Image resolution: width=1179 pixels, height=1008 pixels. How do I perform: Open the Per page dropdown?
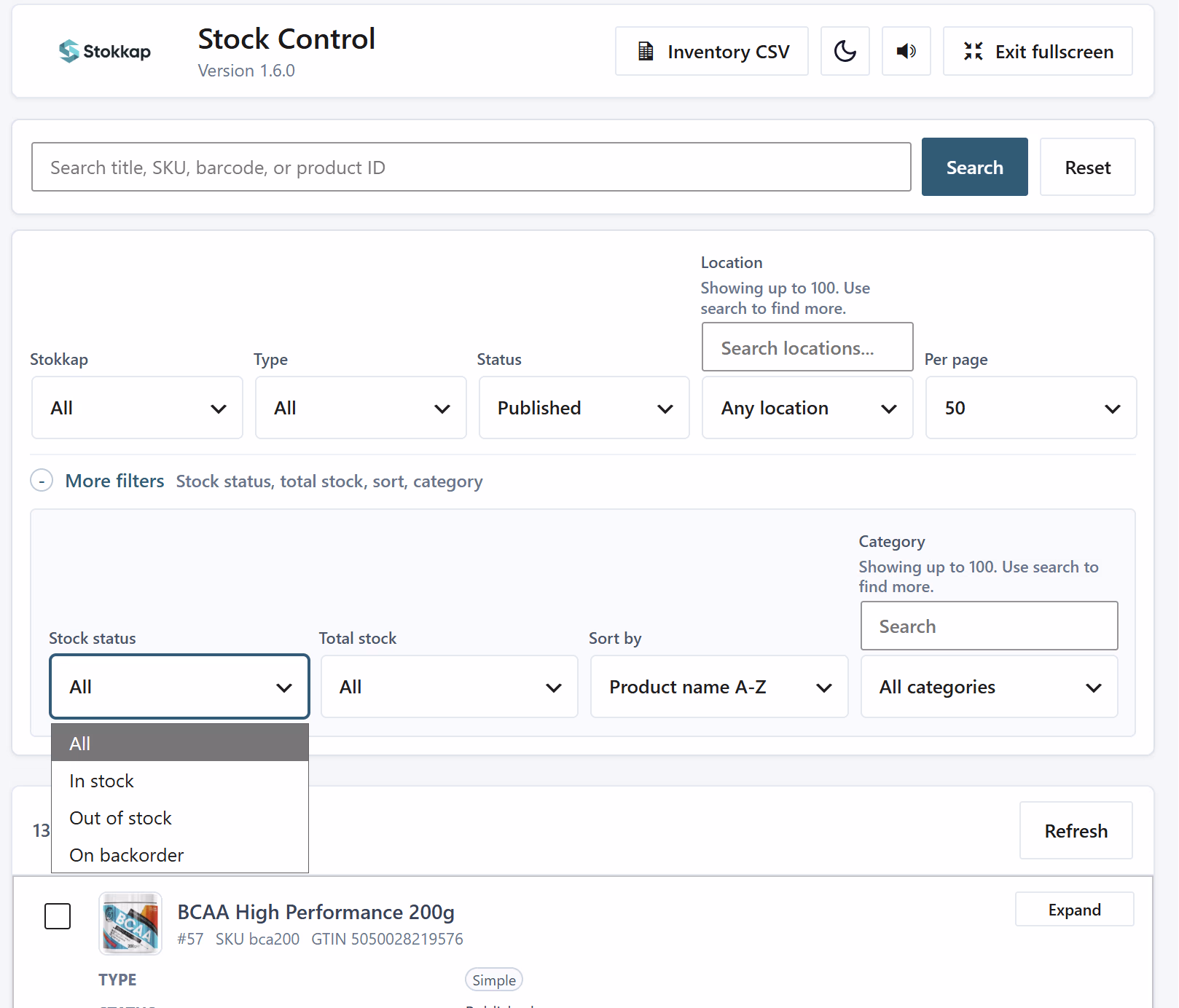pos(1031,408)
